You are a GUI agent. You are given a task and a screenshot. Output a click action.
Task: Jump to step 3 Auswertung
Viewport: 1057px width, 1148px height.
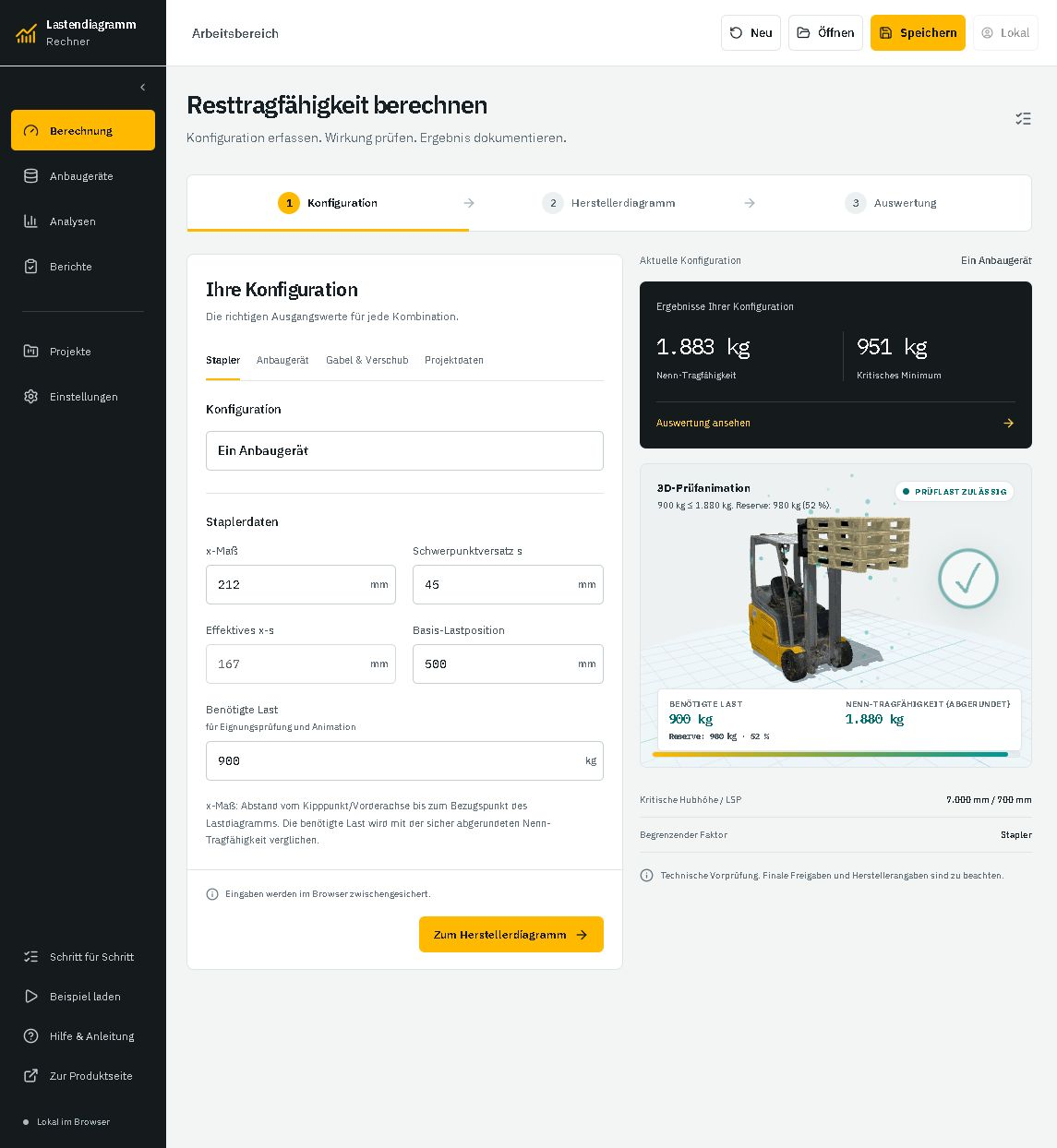[x=891, y=203]
